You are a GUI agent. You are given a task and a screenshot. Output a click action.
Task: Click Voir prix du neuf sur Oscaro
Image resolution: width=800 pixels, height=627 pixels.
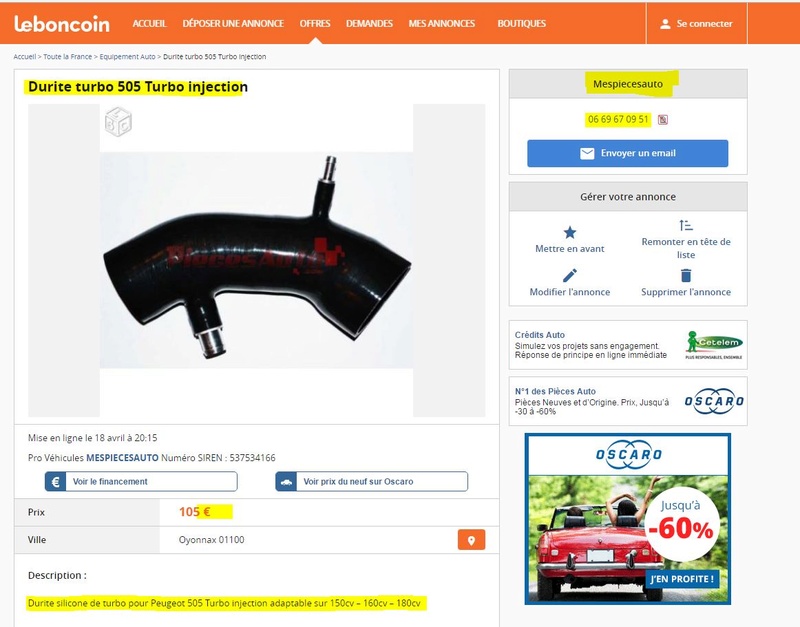point(371,481)
